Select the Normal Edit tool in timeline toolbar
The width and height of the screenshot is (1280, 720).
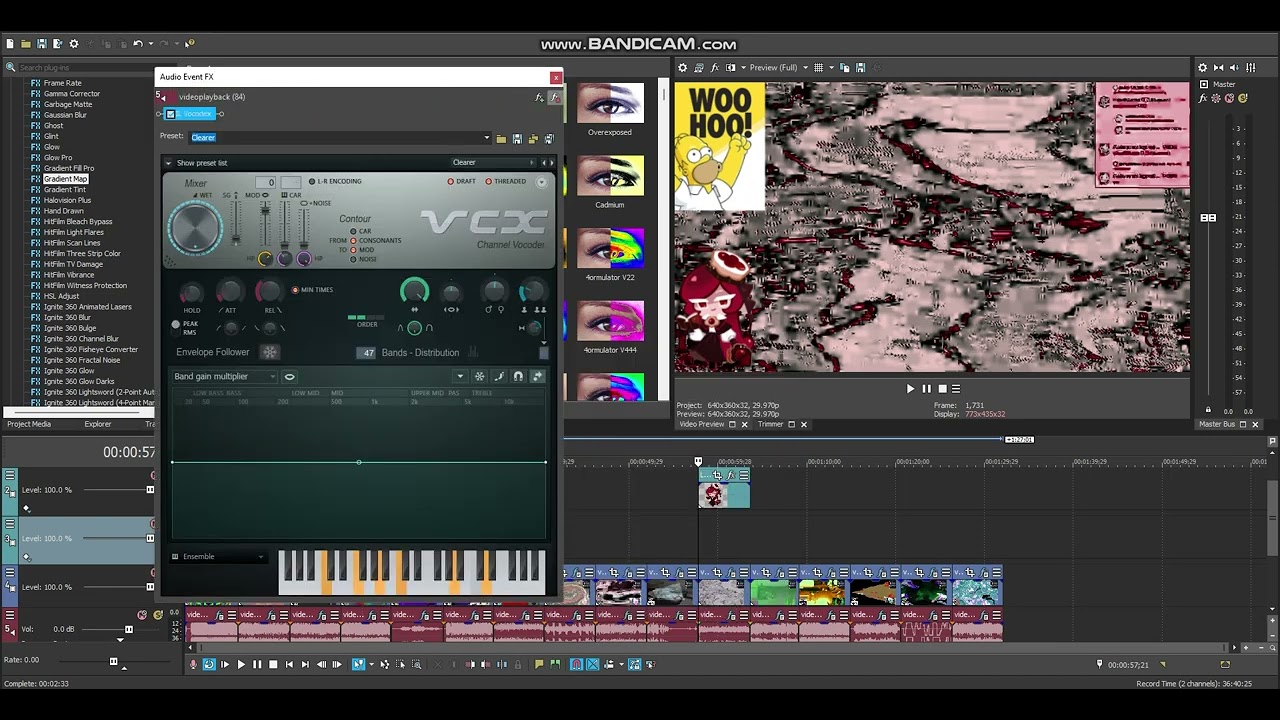point(359,664)
